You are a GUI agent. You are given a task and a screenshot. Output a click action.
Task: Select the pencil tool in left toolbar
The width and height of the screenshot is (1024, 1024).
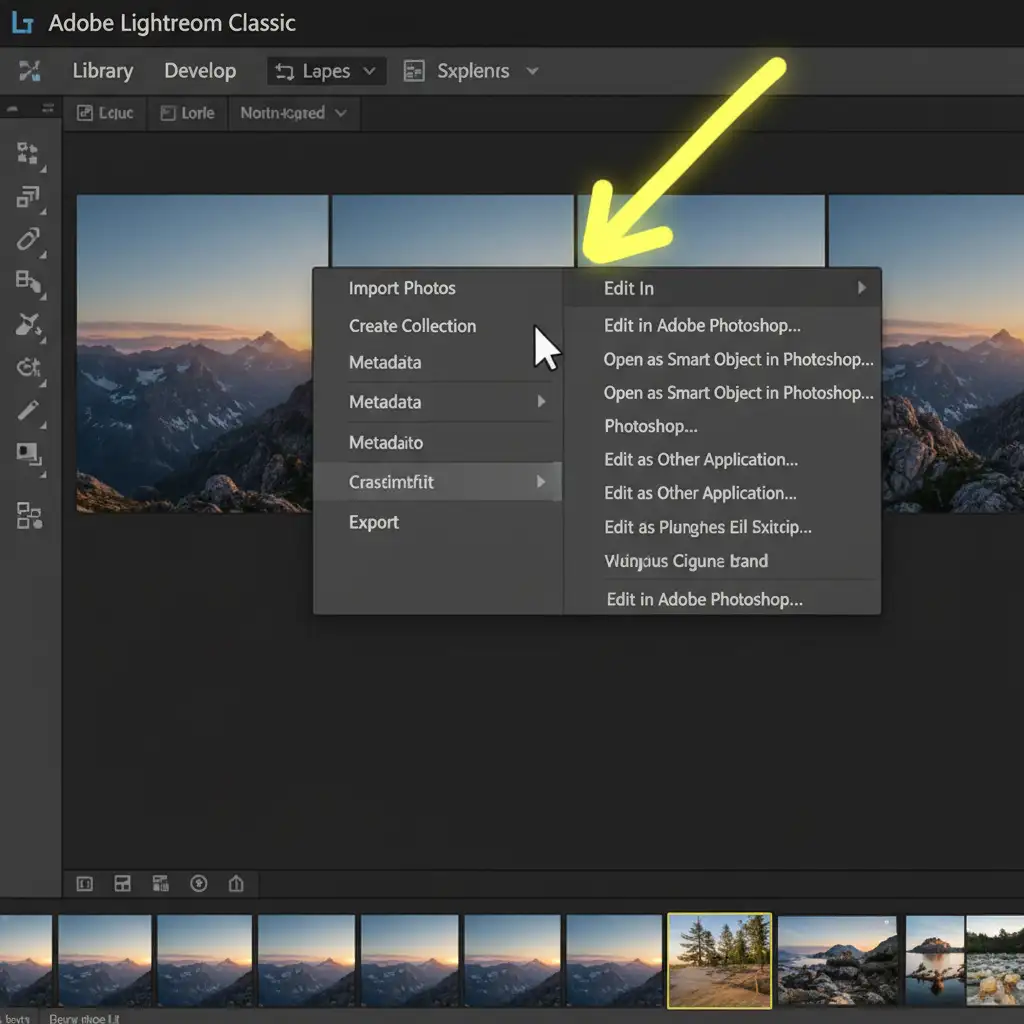(28, 410)
